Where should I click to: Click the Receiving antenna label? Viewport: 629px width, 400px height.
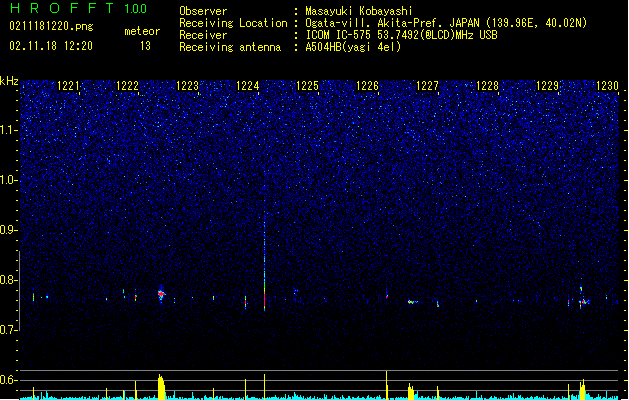click(230, 47)
